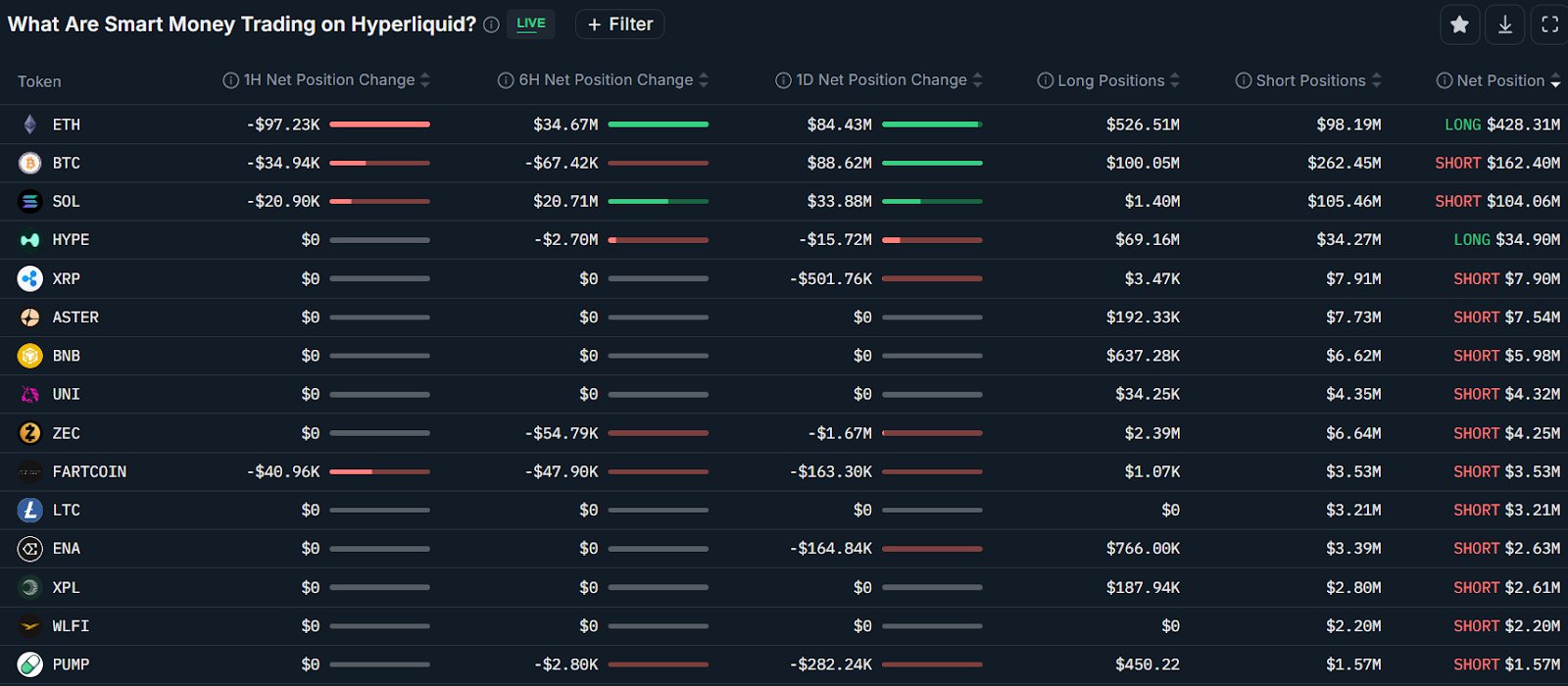Image resolution: width=1568 pixels, height=686 pixels.
Task: Toggle the LIVE indicator
Action: coord(531,24)
